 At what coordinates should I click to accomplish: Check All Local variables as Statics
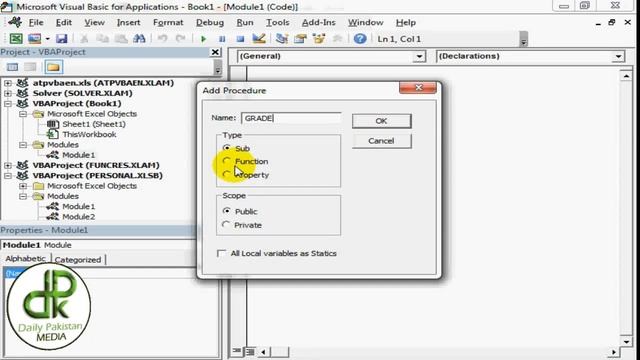pyautogui.click(x=222, y=253)
